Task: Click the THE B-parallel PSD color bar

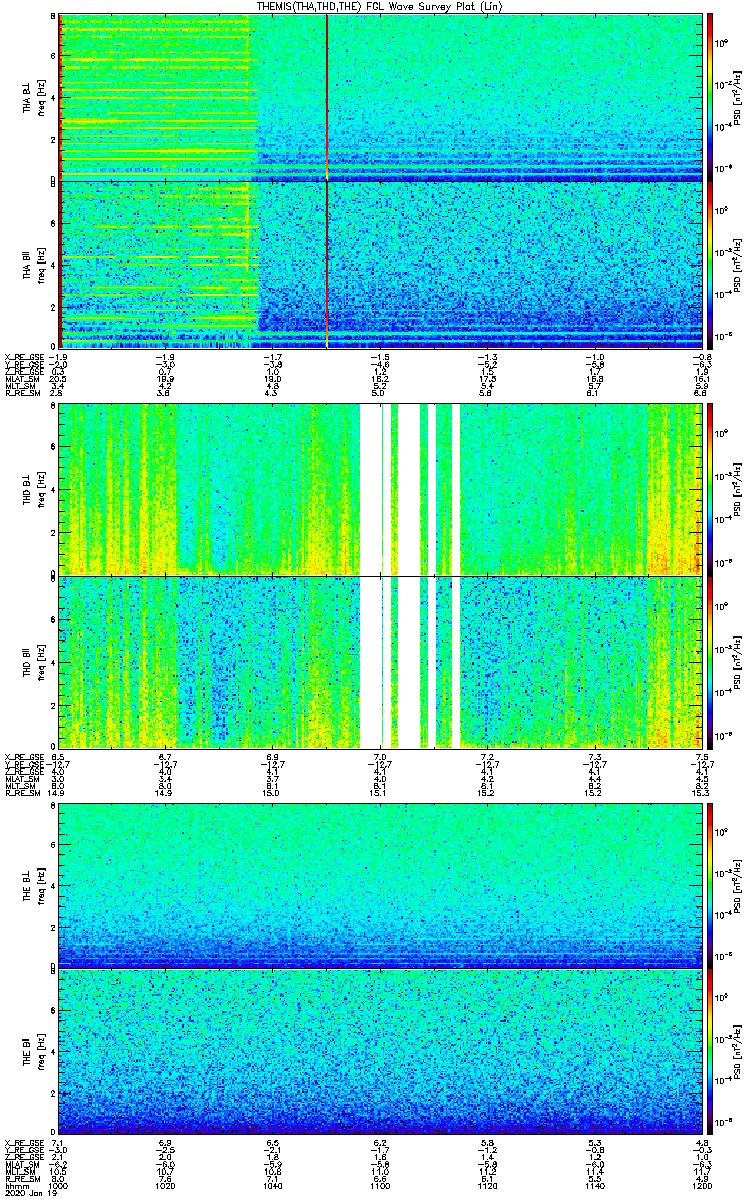Action: (710, 1052)
